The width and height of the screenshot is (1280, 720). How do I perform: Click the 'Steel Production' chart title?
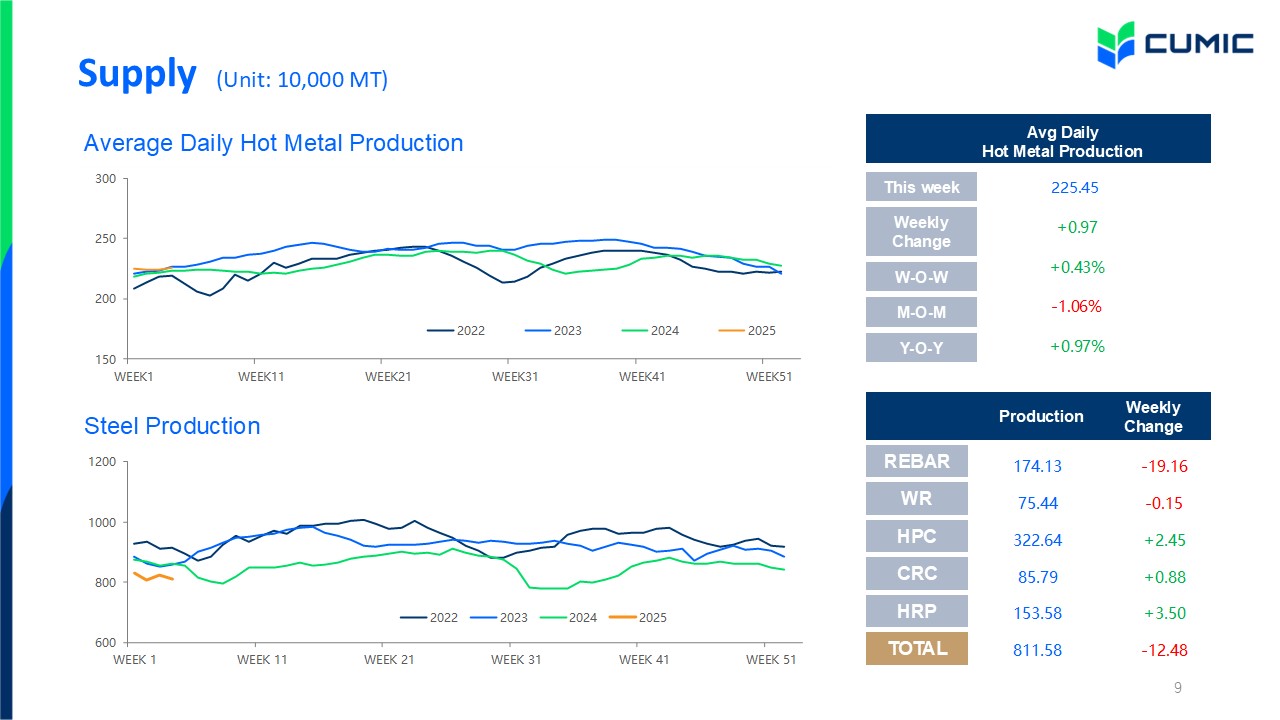click(172, 426)
